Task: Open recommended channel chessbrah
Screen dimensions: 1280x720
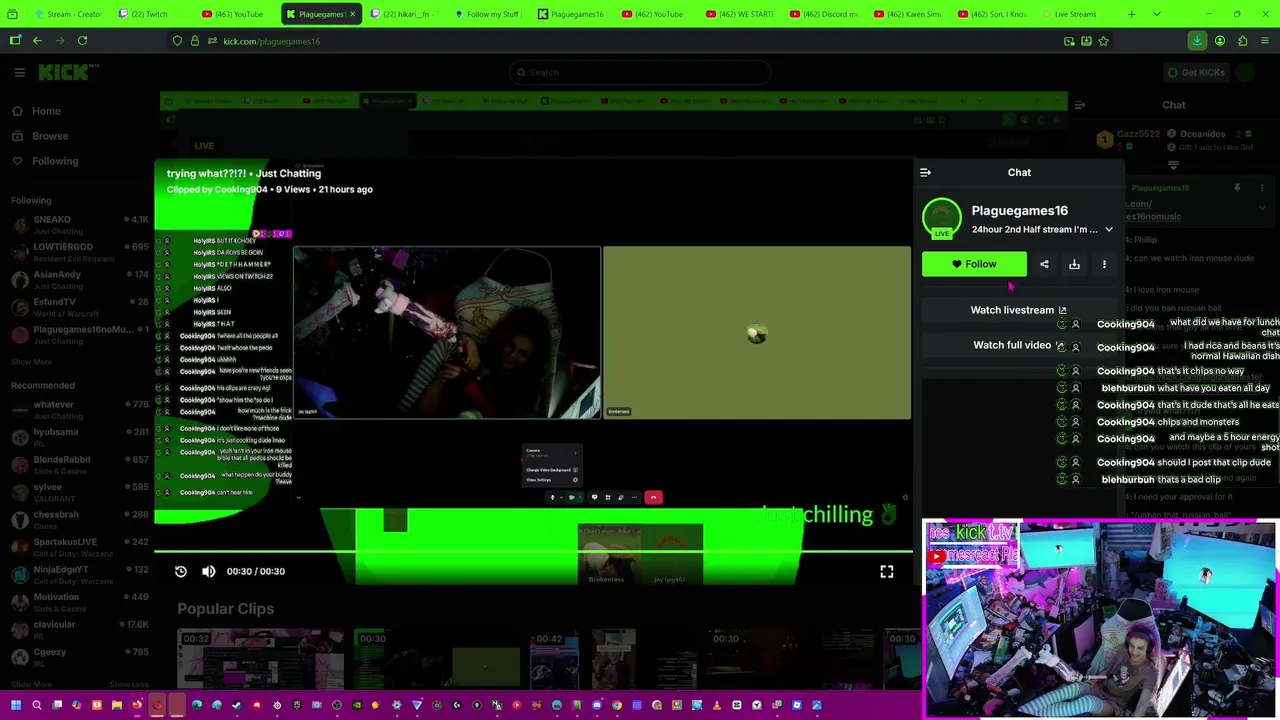Action: [80, 519]
